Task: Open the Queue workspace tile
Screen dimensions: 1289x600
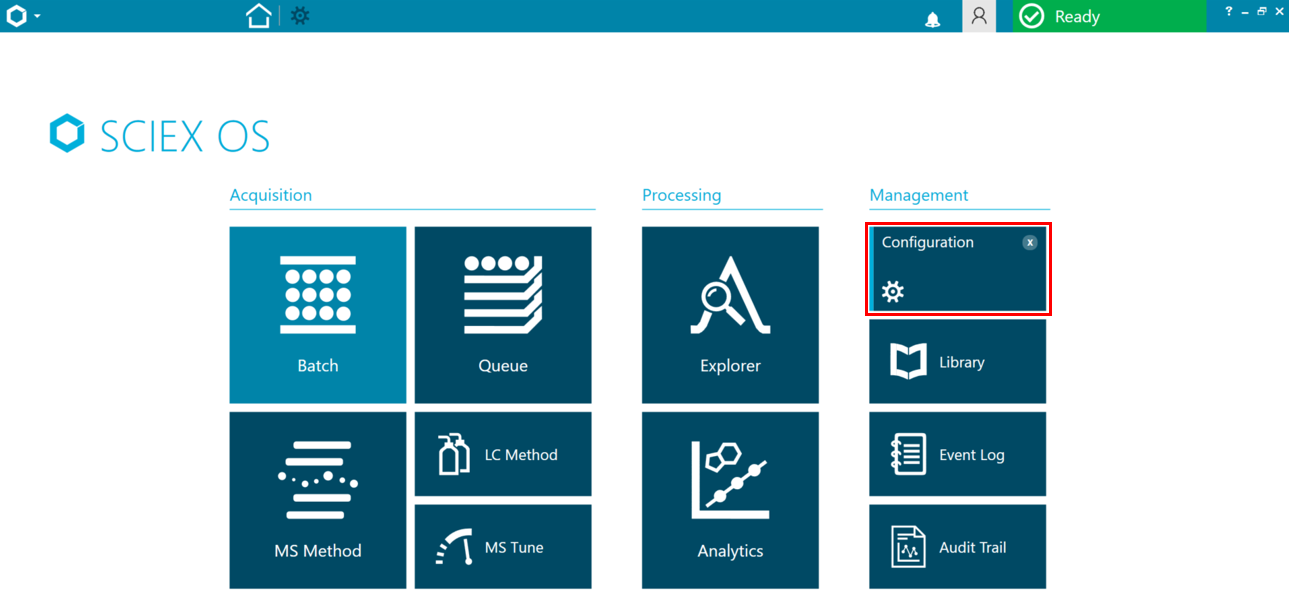Action: pyautogui.click(x=503, y=315)
